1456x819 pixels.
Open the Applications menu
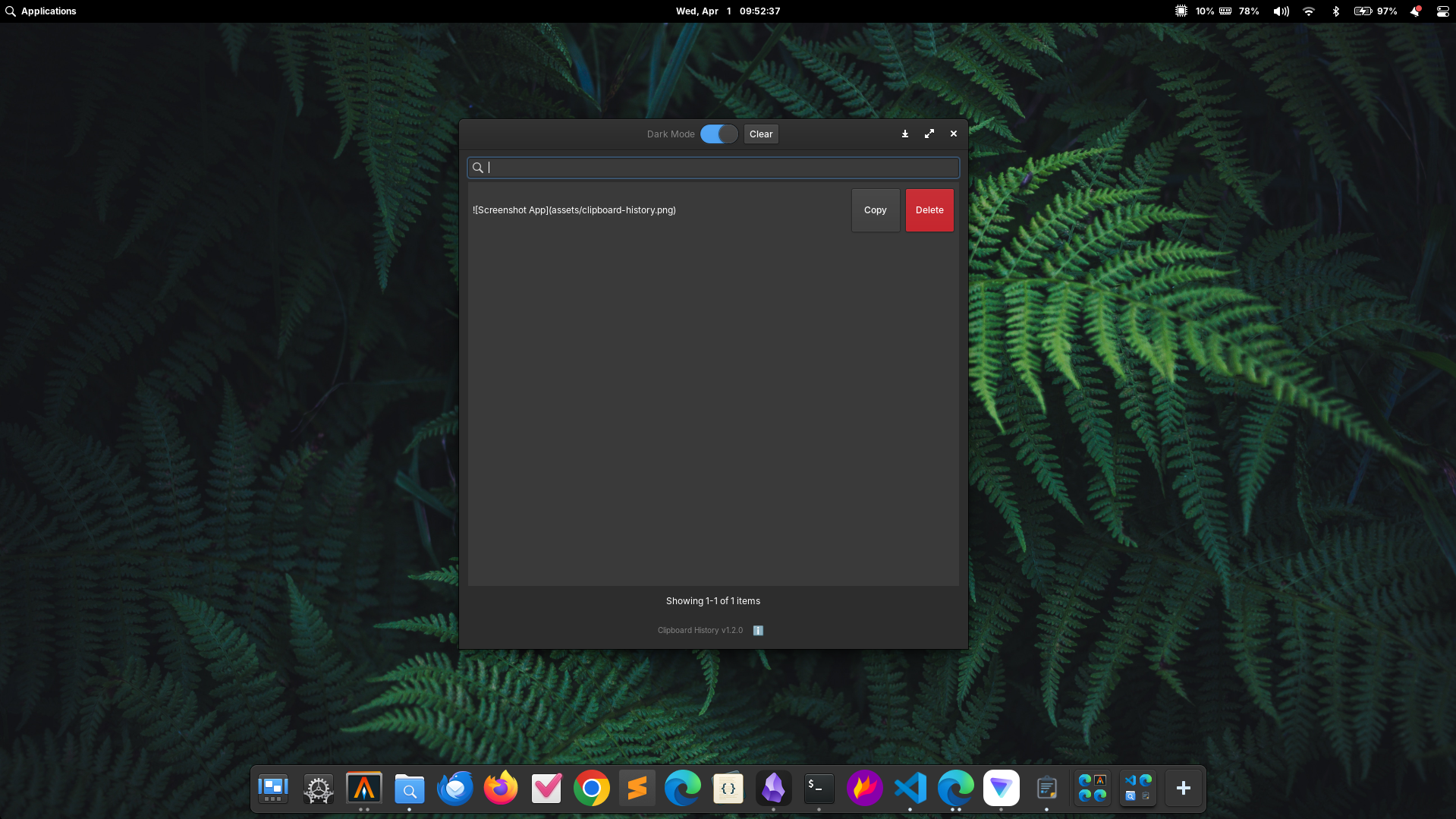[41, 11]
